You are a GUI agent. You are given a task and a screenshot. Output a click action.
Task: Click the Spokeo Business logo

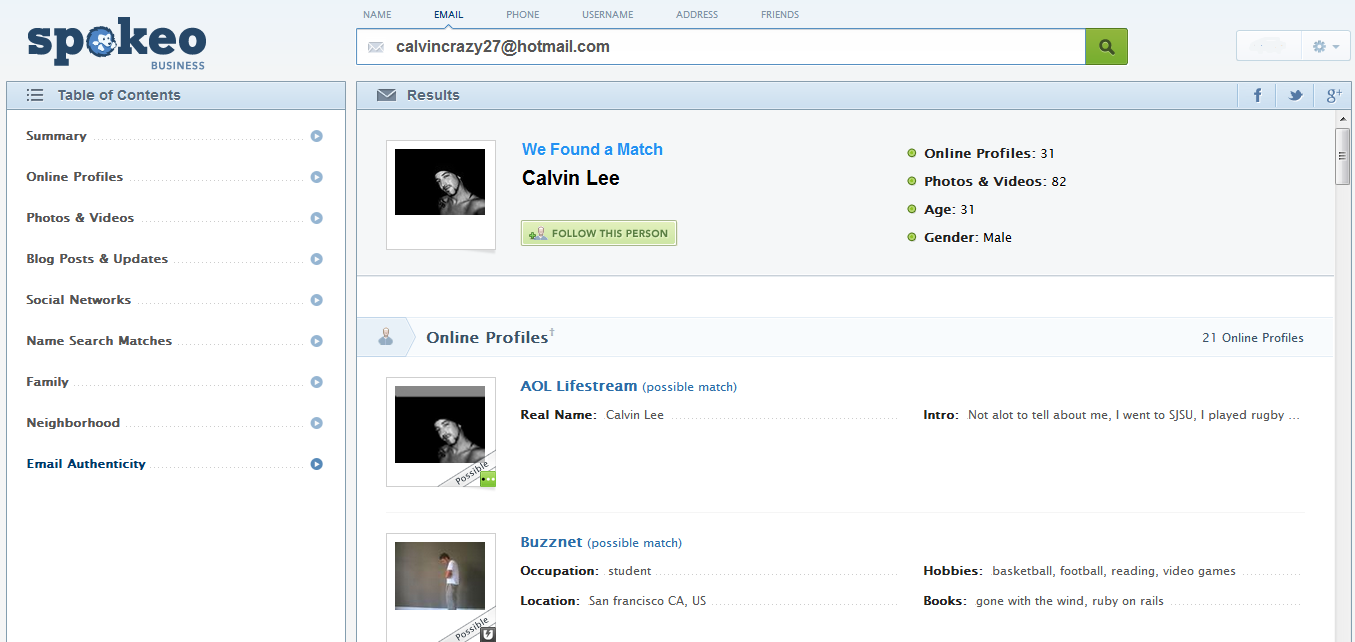point(116,46)
